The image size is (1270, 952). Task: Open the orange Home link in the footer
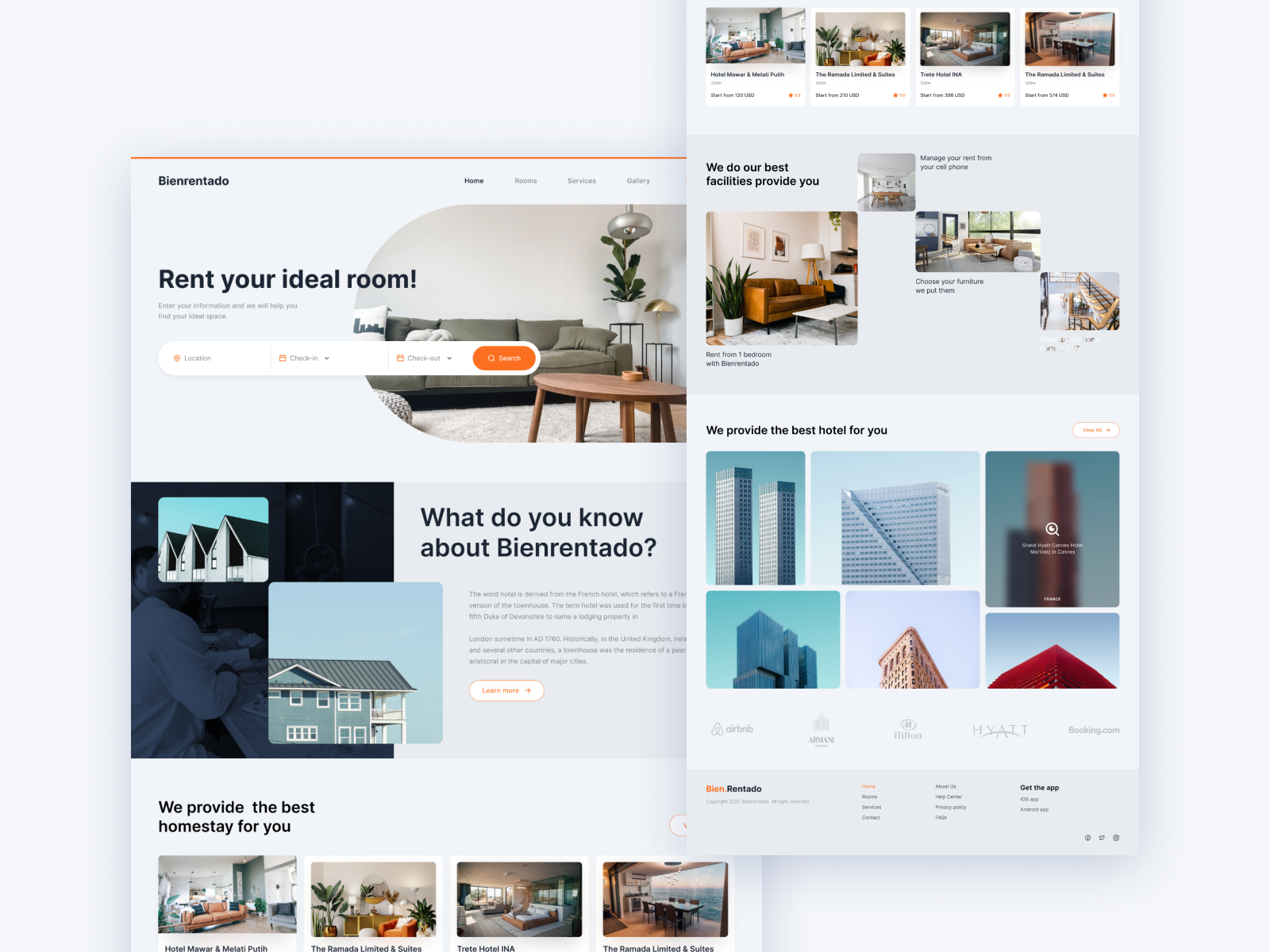[868, 787]
